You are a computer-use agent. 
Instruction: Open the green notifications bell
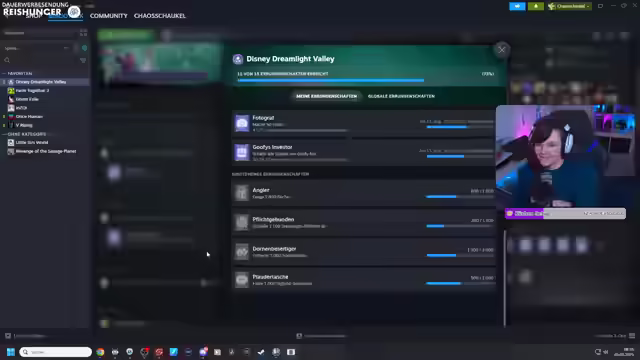536,6
